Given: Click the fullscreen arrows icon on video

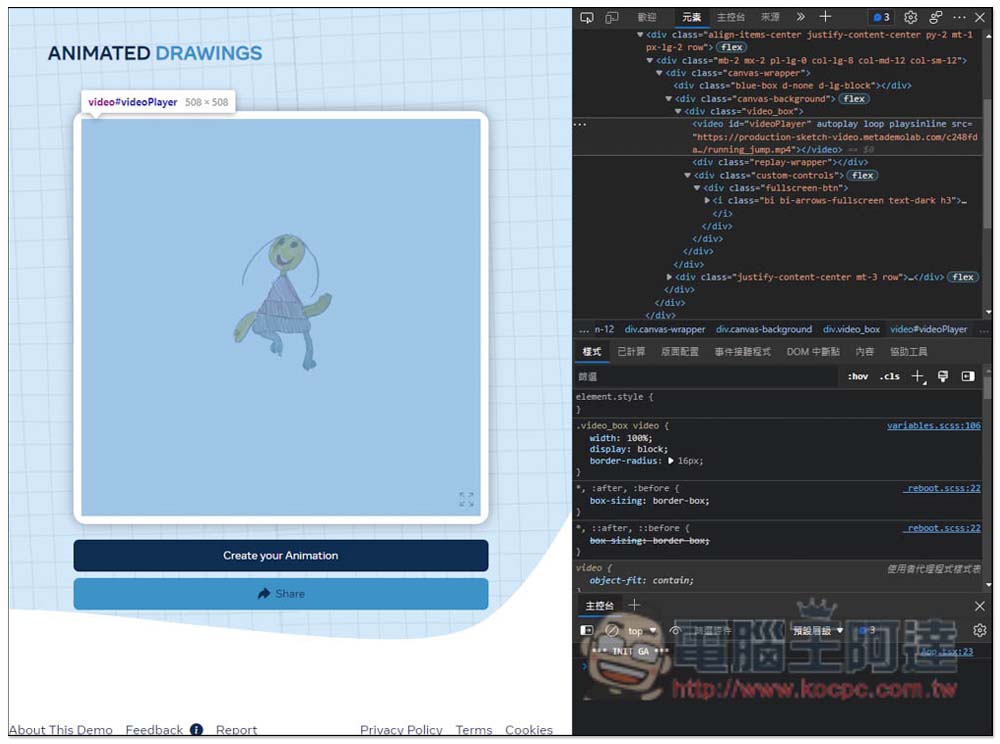Looking at the screenshot, I should (466, 499).
